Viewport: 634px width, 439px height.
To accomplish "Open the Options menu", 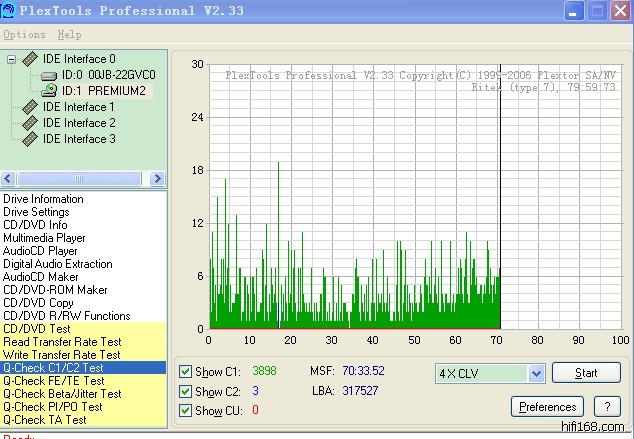I will pyautogui.click(x=24, y=35).
